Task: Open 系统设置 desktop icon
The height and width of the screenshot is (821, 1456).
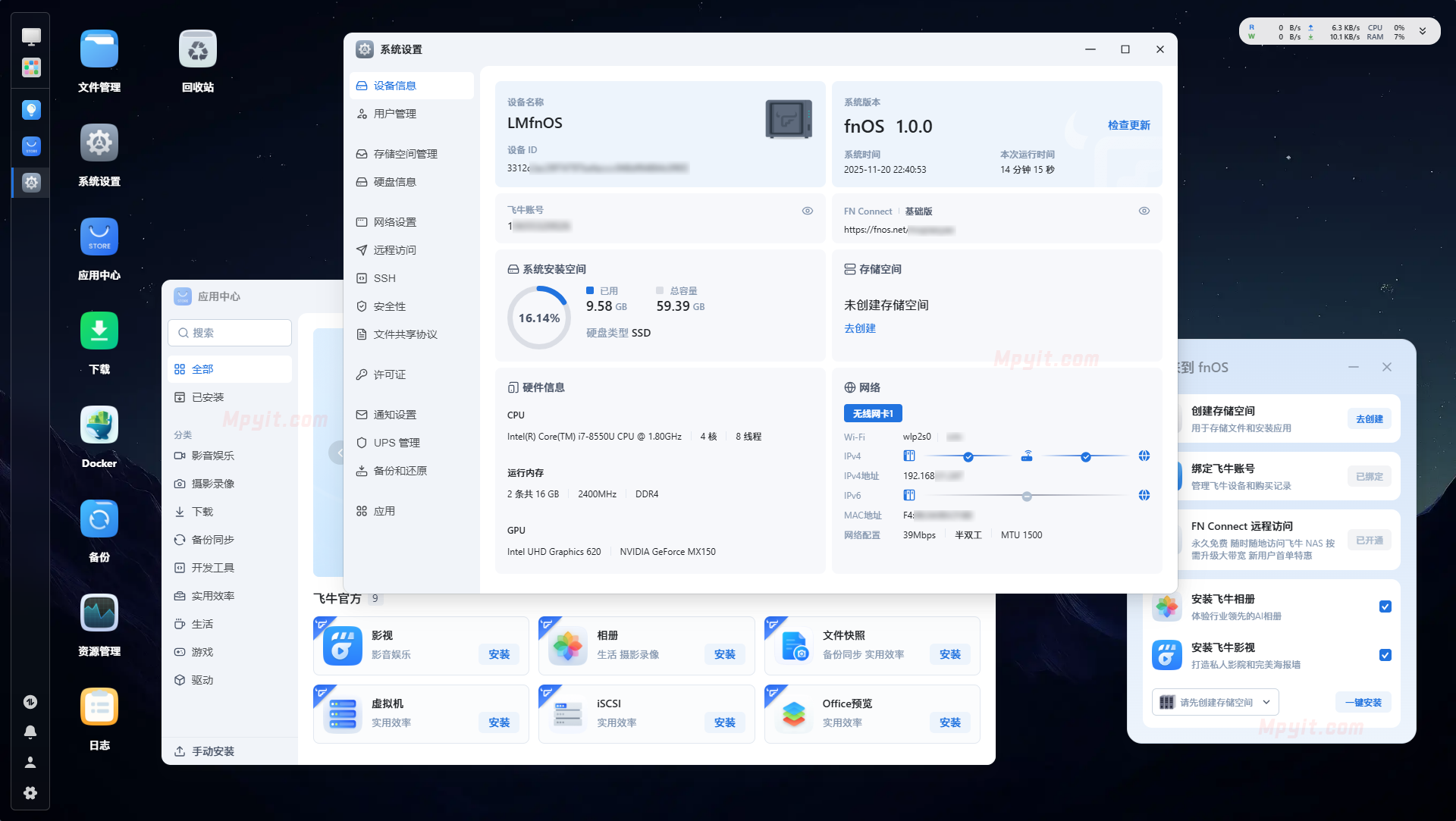Action: (x=99, y=143)
